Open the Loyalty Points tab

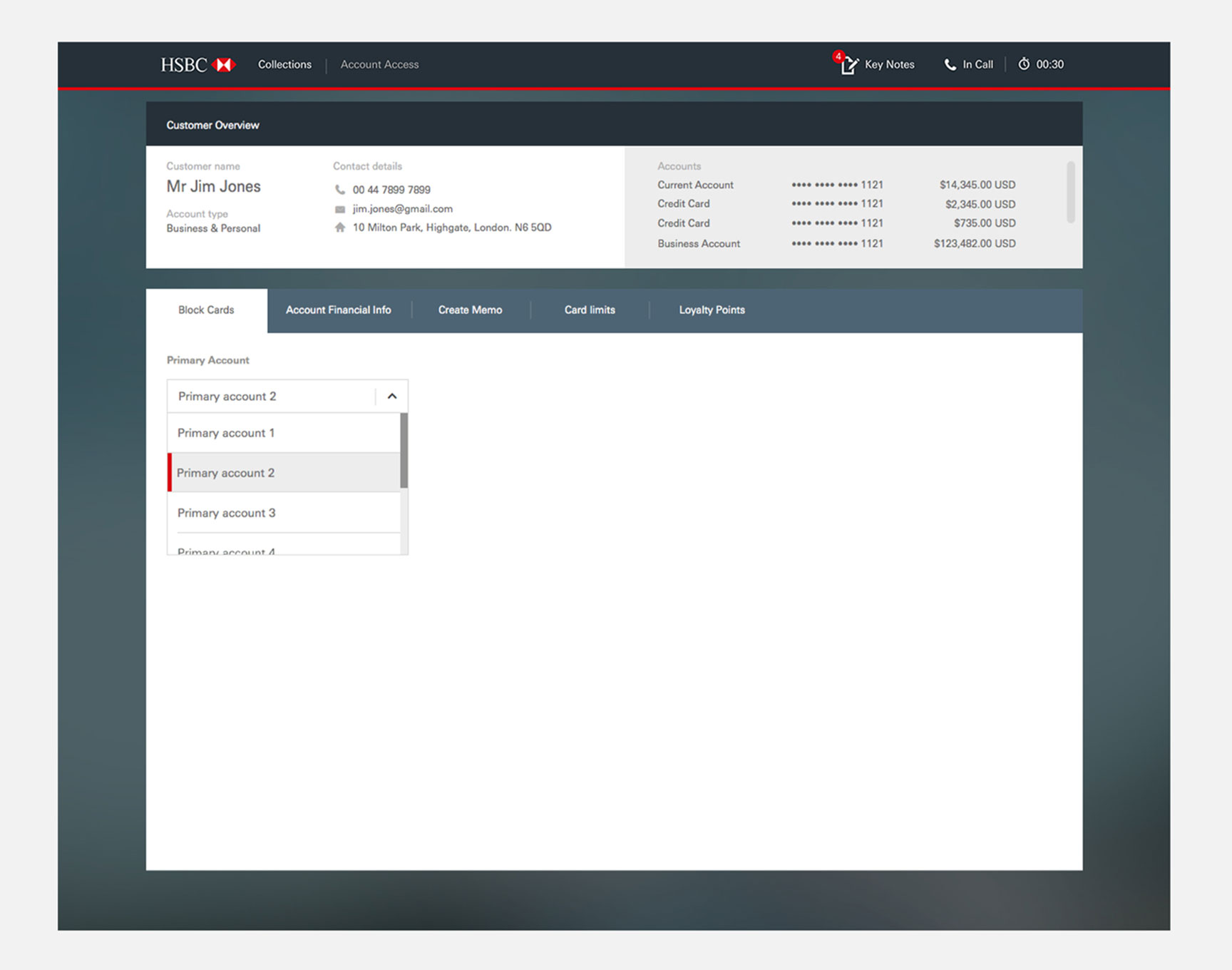[711, 310]
